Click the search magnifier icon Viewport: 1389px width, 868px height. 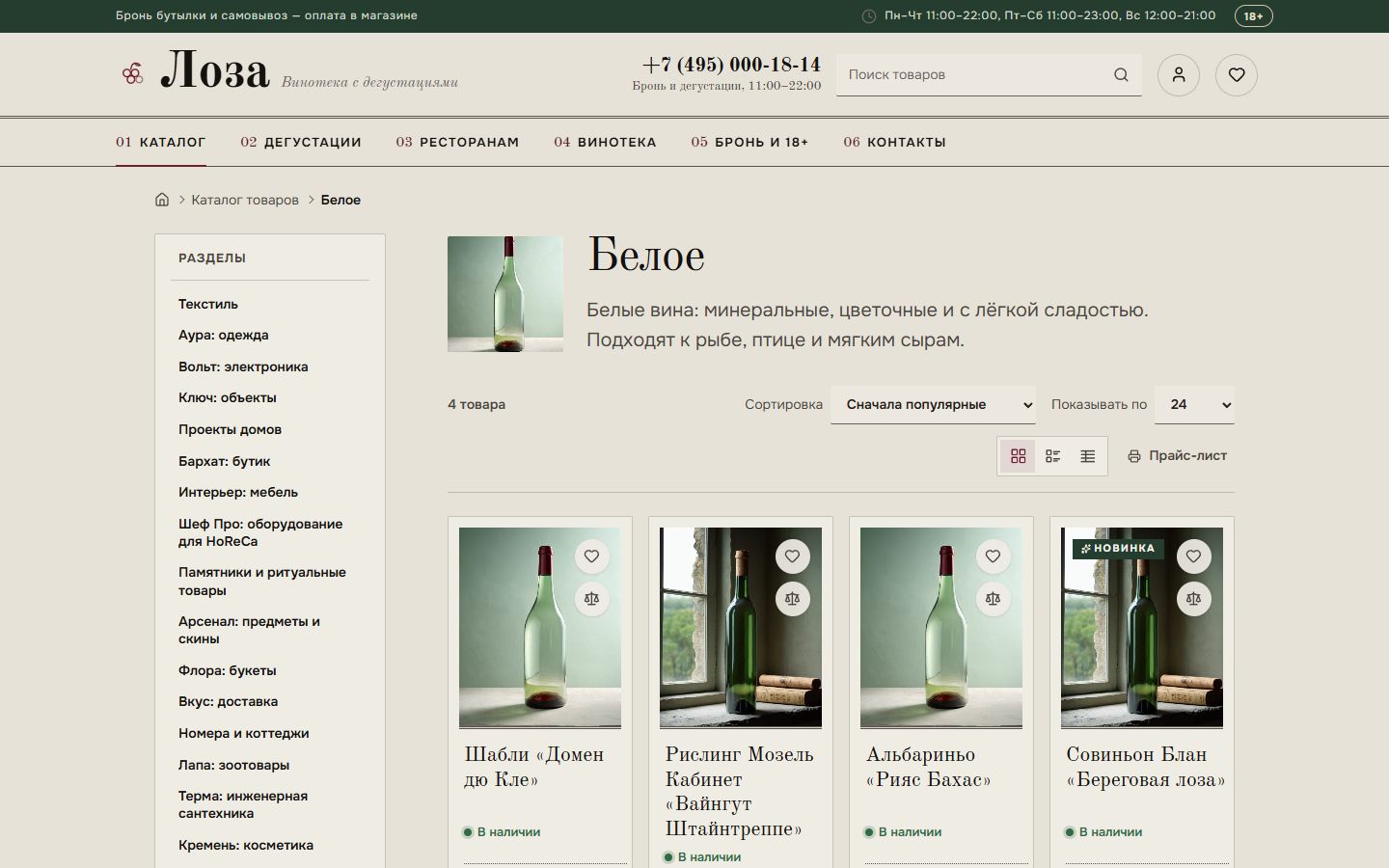(x=1121, y=75)
